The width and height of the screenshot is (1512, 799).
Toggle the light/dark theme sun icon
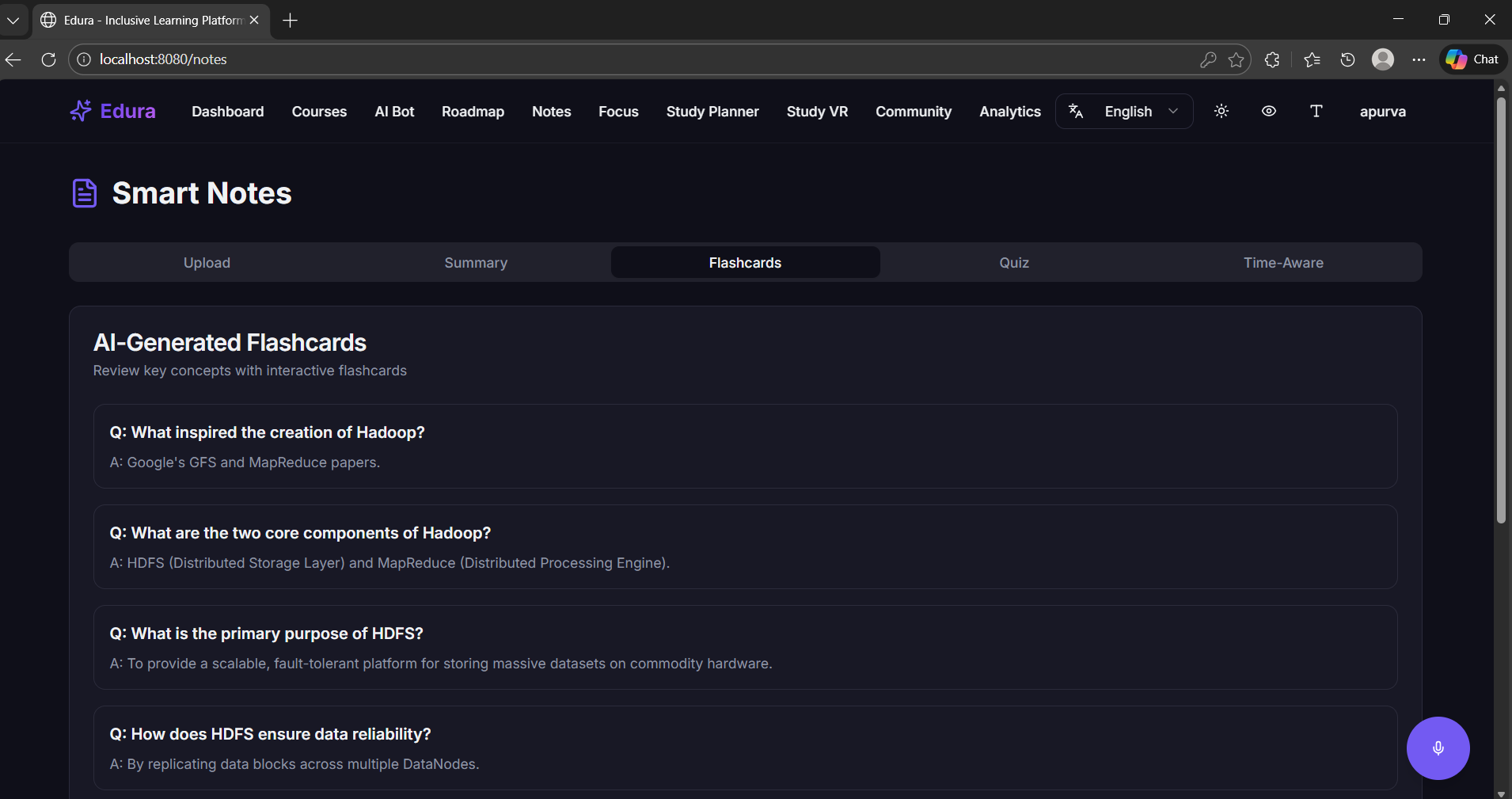point(1221,112)
